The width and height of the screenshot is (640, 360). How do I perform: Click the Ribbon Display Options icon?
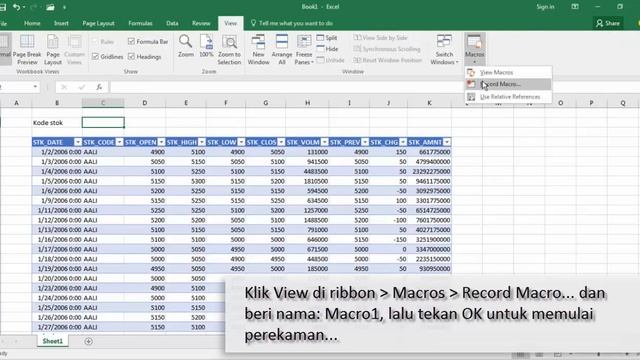pyautogui.click(x=575, y=7)
